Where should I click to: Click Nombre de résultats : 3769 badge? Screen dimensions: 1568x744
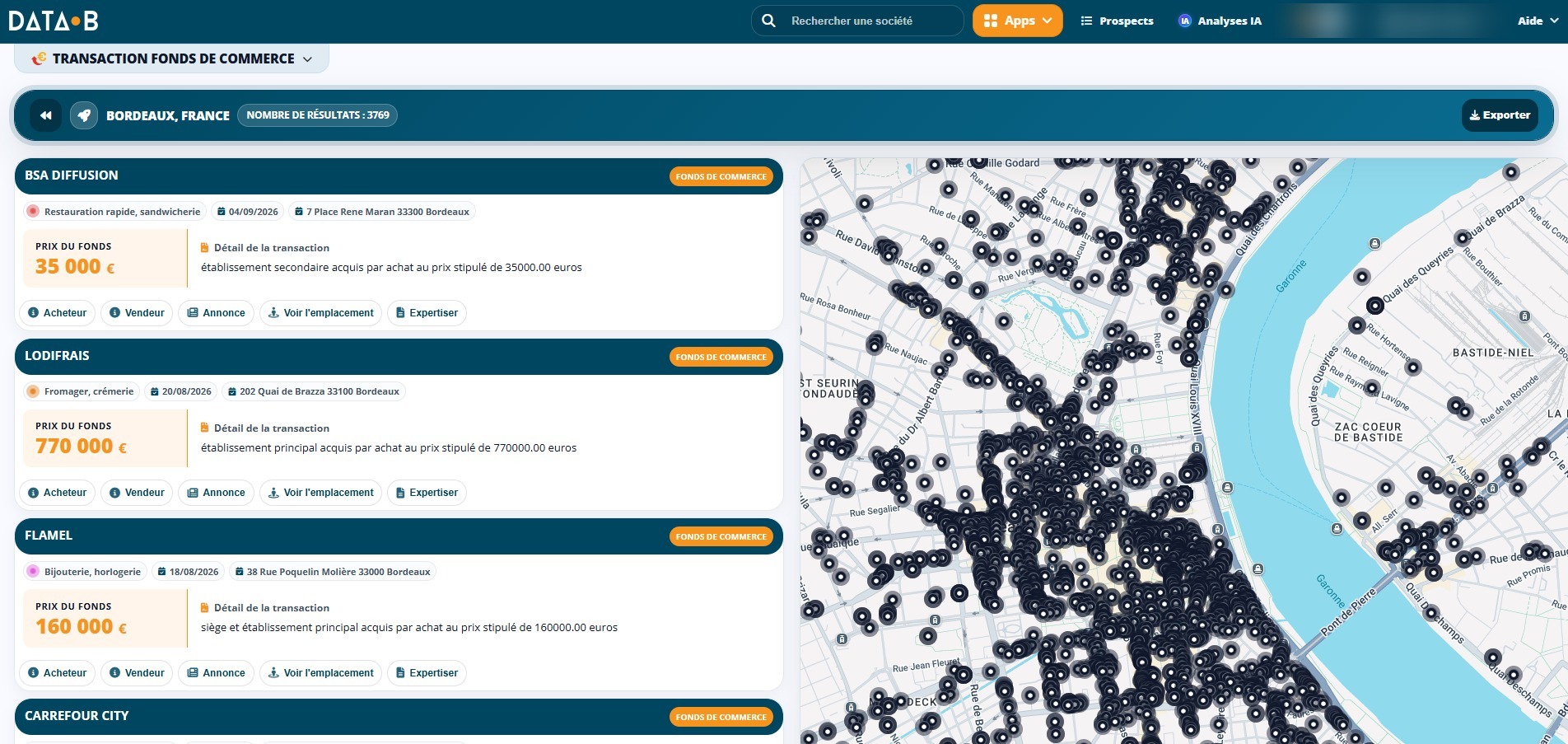(x=318, y=115)
